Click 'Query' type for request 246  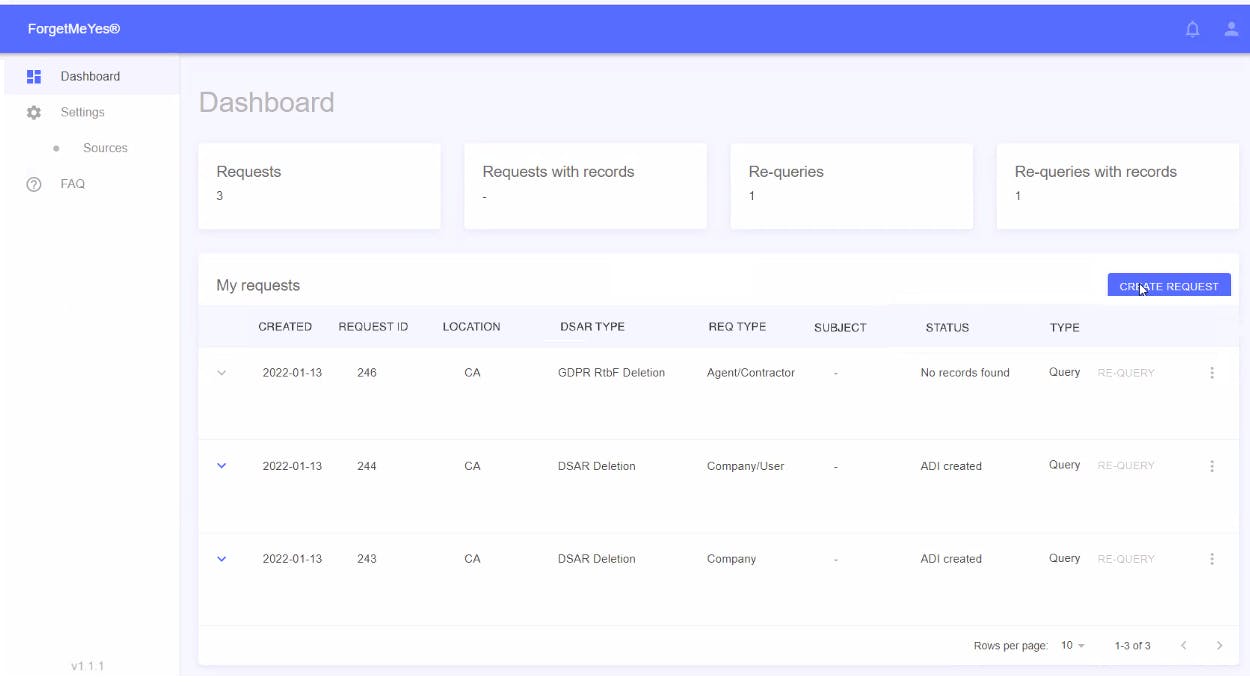[1064, 372]
